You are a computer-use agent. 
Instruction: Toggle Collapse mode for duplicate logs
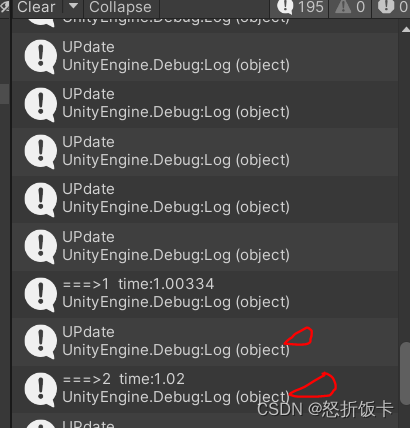coord(120,7)
